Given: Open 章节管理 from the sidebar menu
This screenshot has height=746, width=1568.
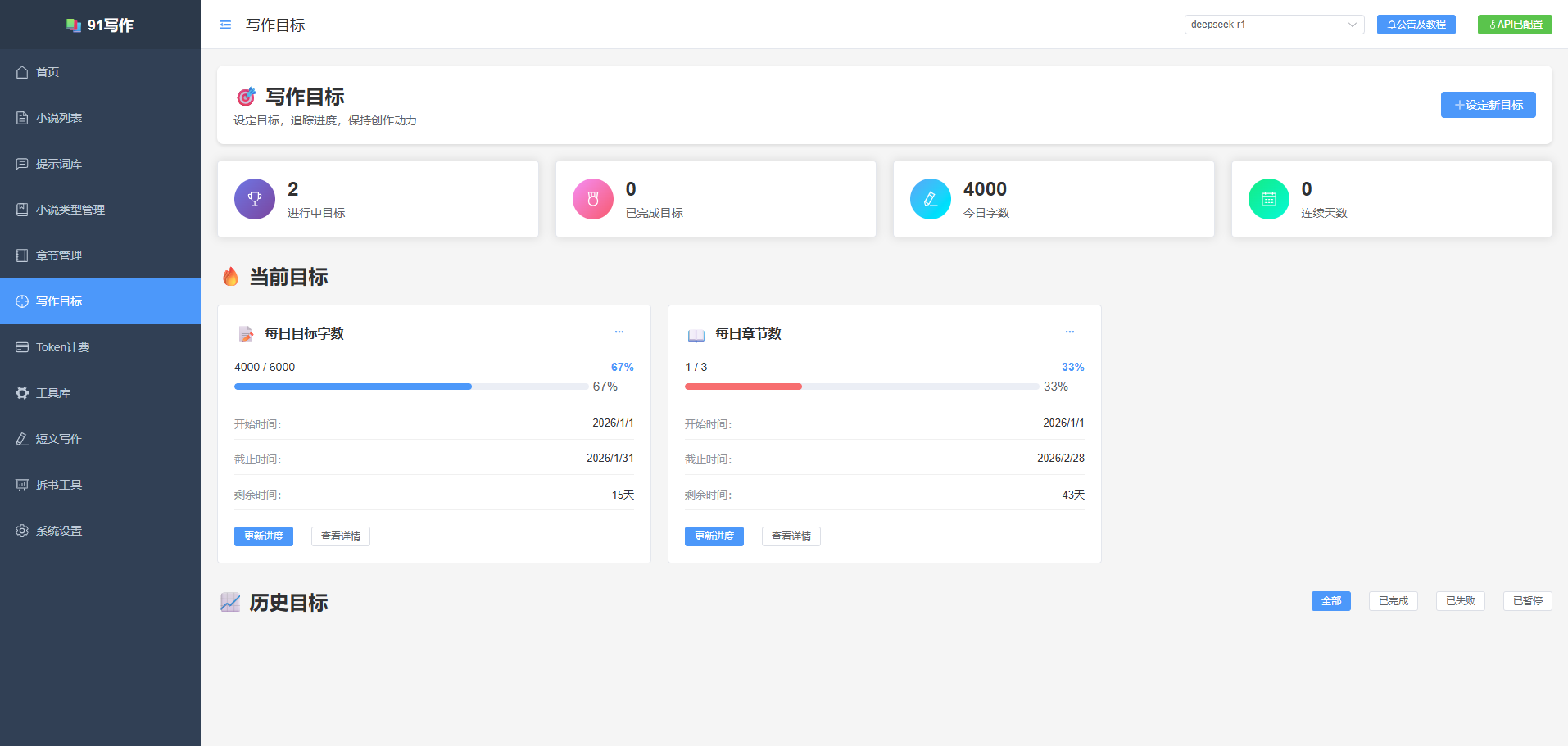Looking at the screenshot, I should [x=59, y=255].
